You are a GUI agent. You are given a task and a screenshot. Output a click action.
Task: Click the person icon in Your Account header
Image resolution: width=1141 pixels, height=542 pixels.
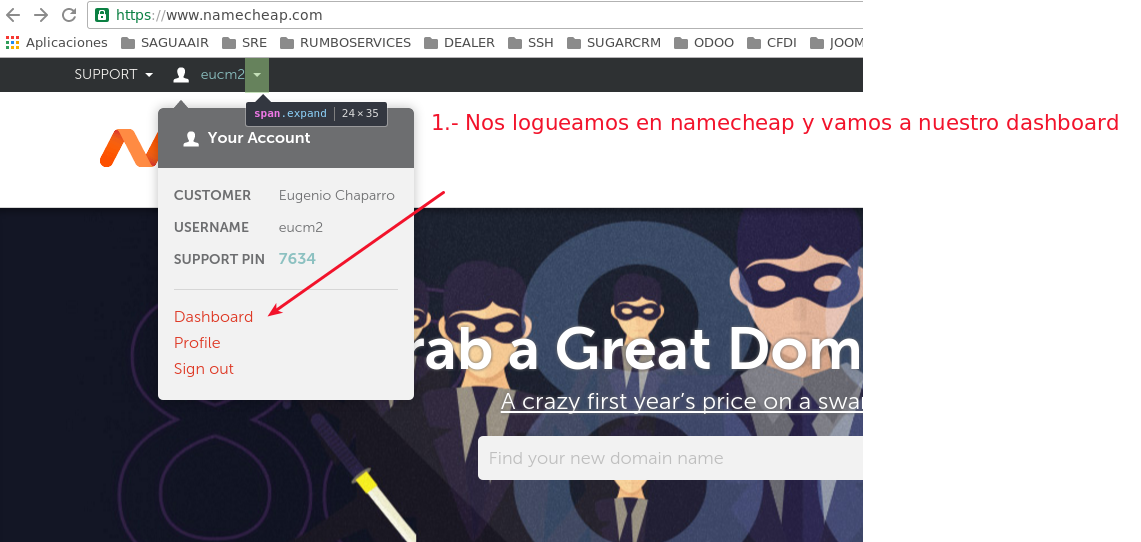pyautogui.click(x=191, y=138)
